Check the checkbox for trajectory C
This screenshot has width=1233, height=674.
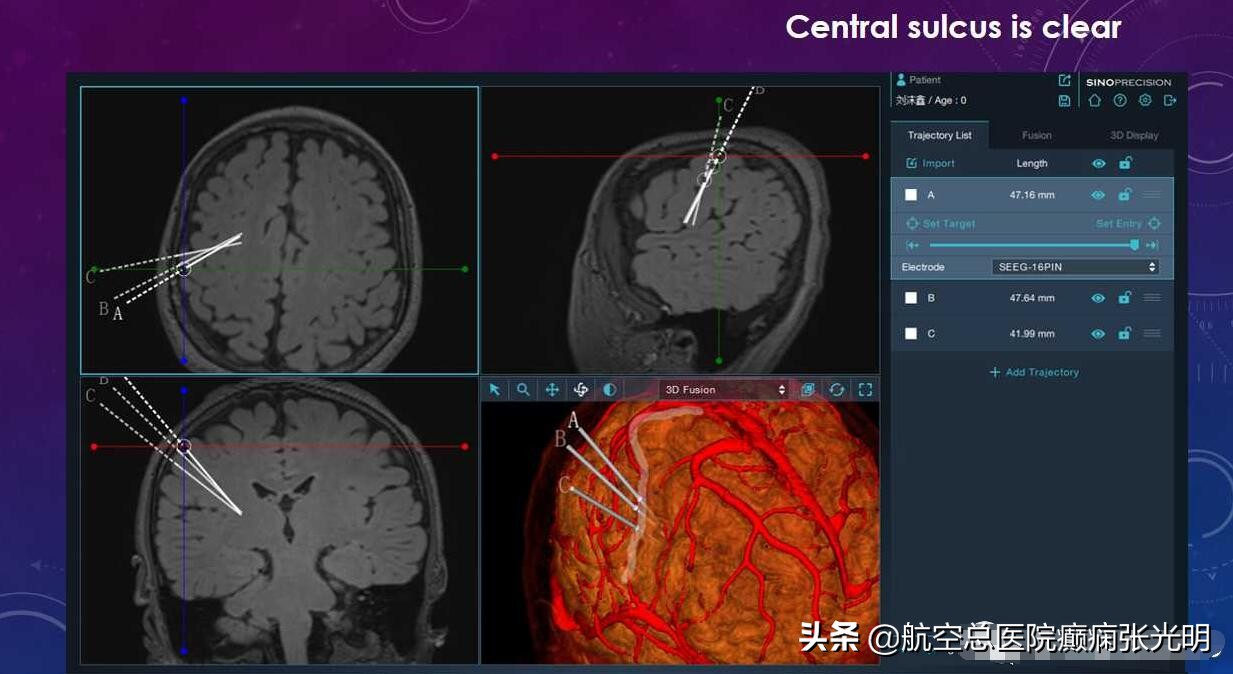(911, 333)
